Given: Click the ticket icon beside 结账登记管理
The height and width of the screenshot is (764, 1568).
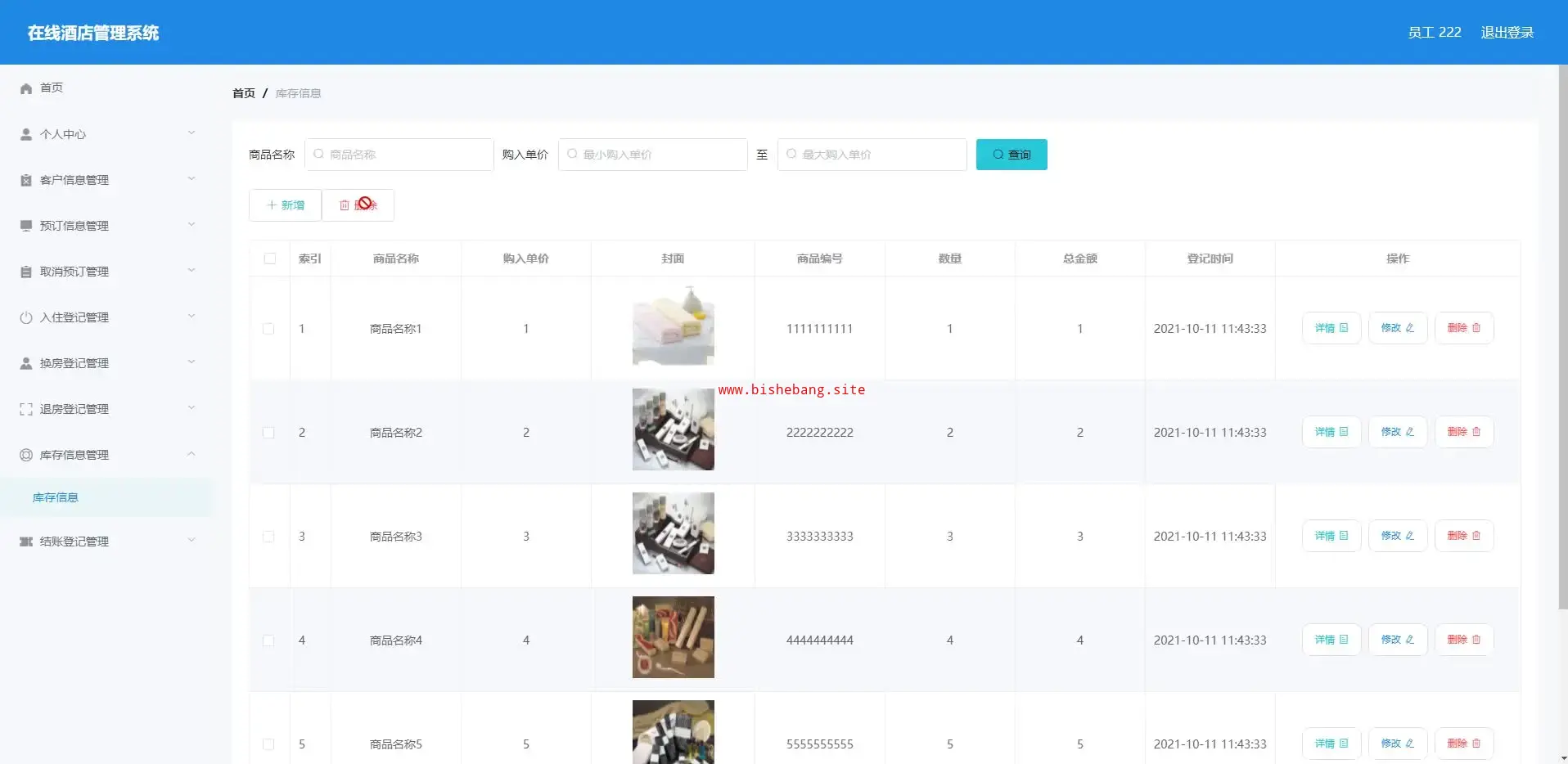Looking at the screenshot, I should [x=26, y=542].
